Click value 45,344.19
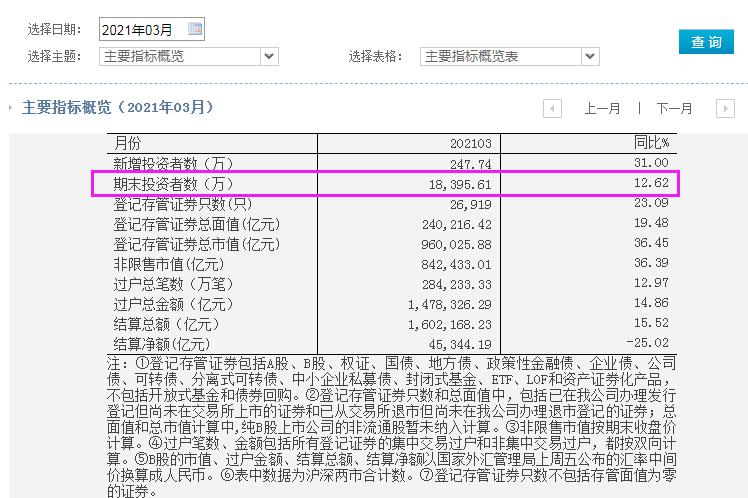 (x=460, y=345)
